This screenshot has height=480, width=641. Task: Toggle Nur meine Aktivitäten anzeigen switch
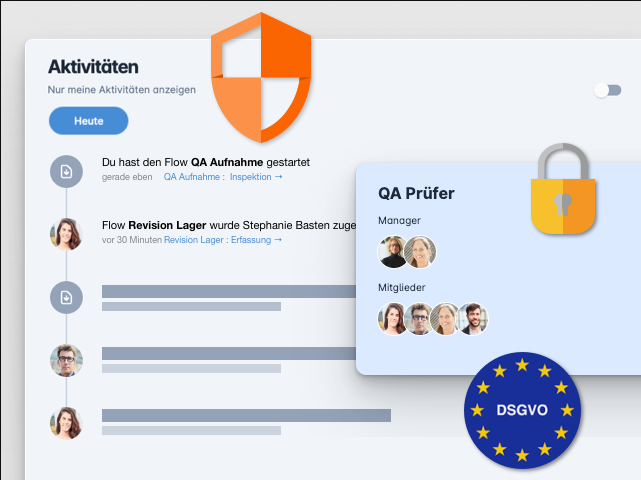pos(608,90)
